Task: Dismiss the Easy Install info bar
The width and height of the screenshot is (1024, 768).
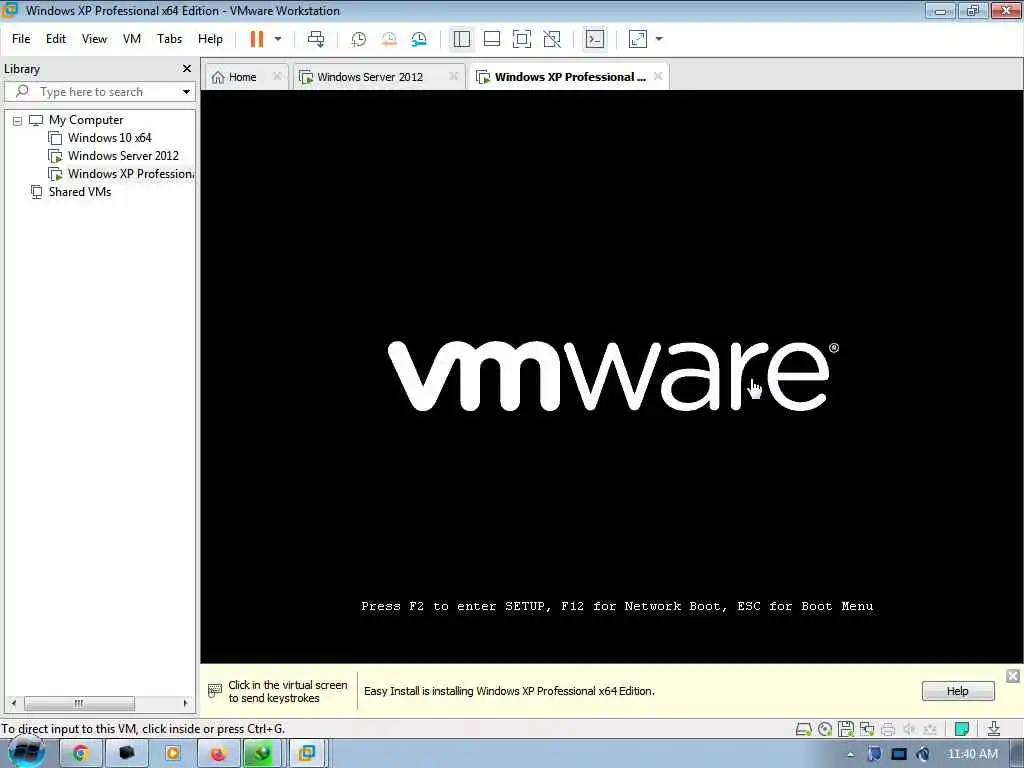Action: pos(1012,676)
